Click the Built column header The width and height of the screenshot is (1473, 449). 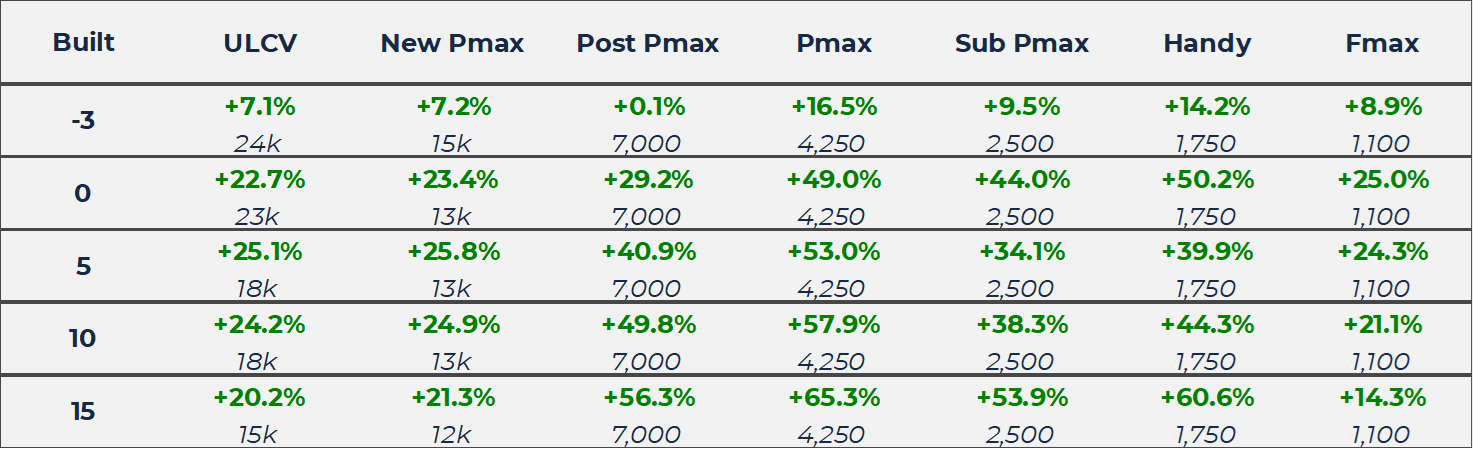click(84, 43)
